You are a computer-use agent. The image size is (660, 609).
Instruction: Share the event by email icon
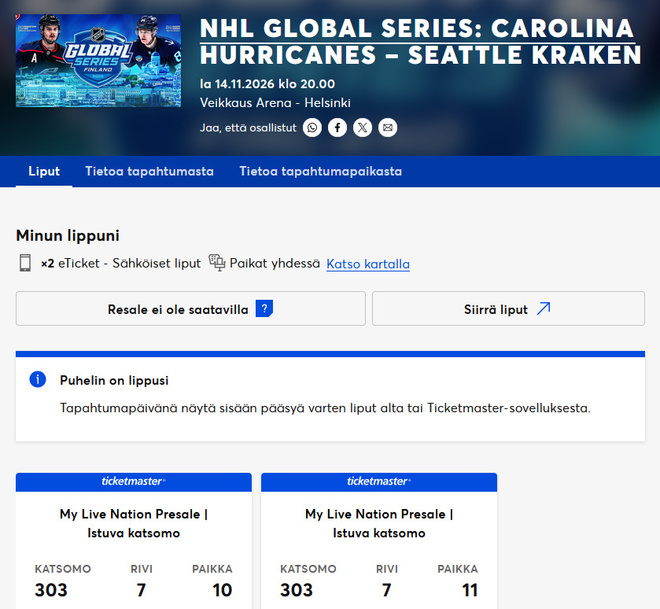tap(388, 128)
